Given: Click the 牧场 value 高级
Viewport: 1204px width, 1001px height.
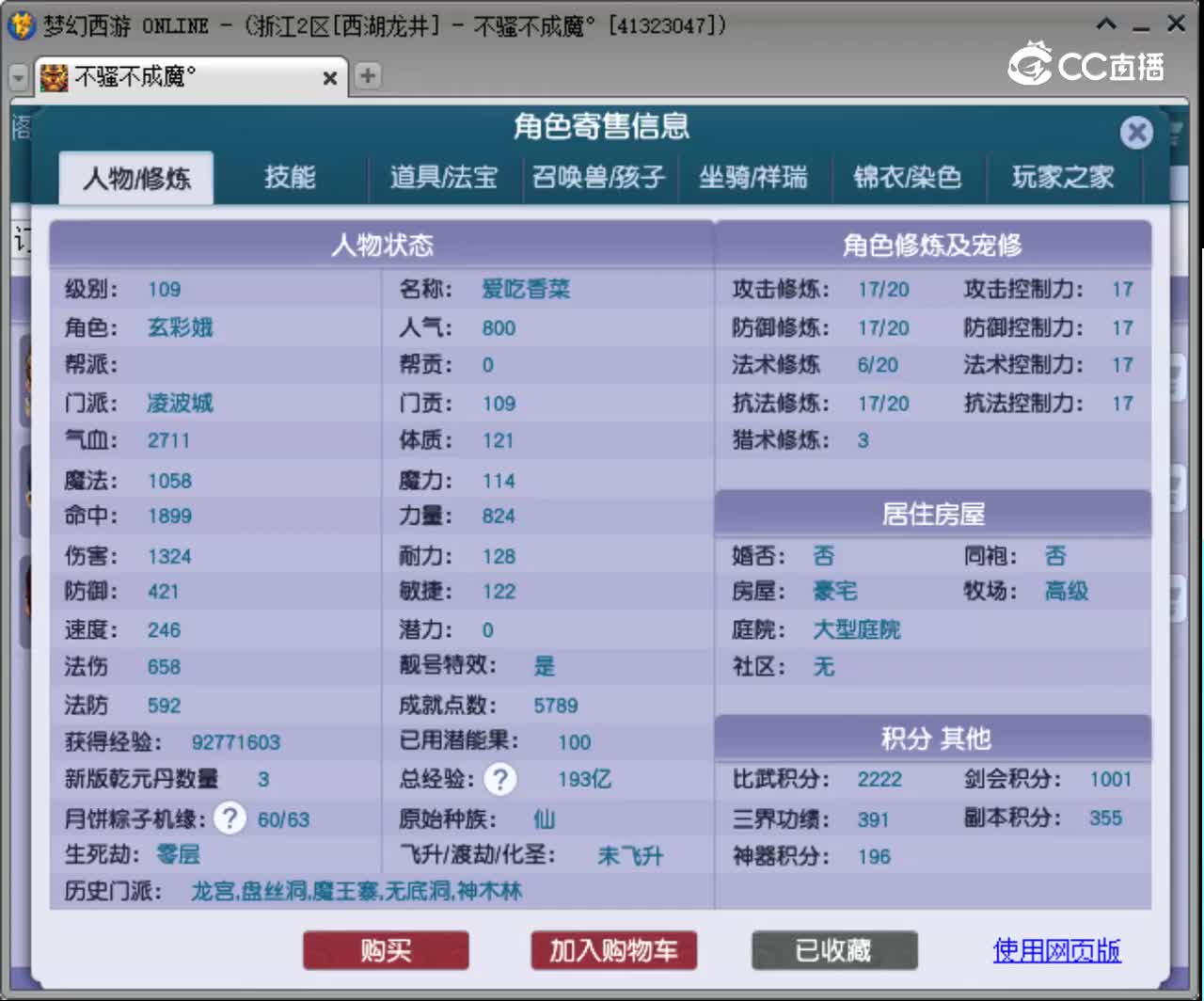Looking at the screenshot, I should tap(1067, 591).
